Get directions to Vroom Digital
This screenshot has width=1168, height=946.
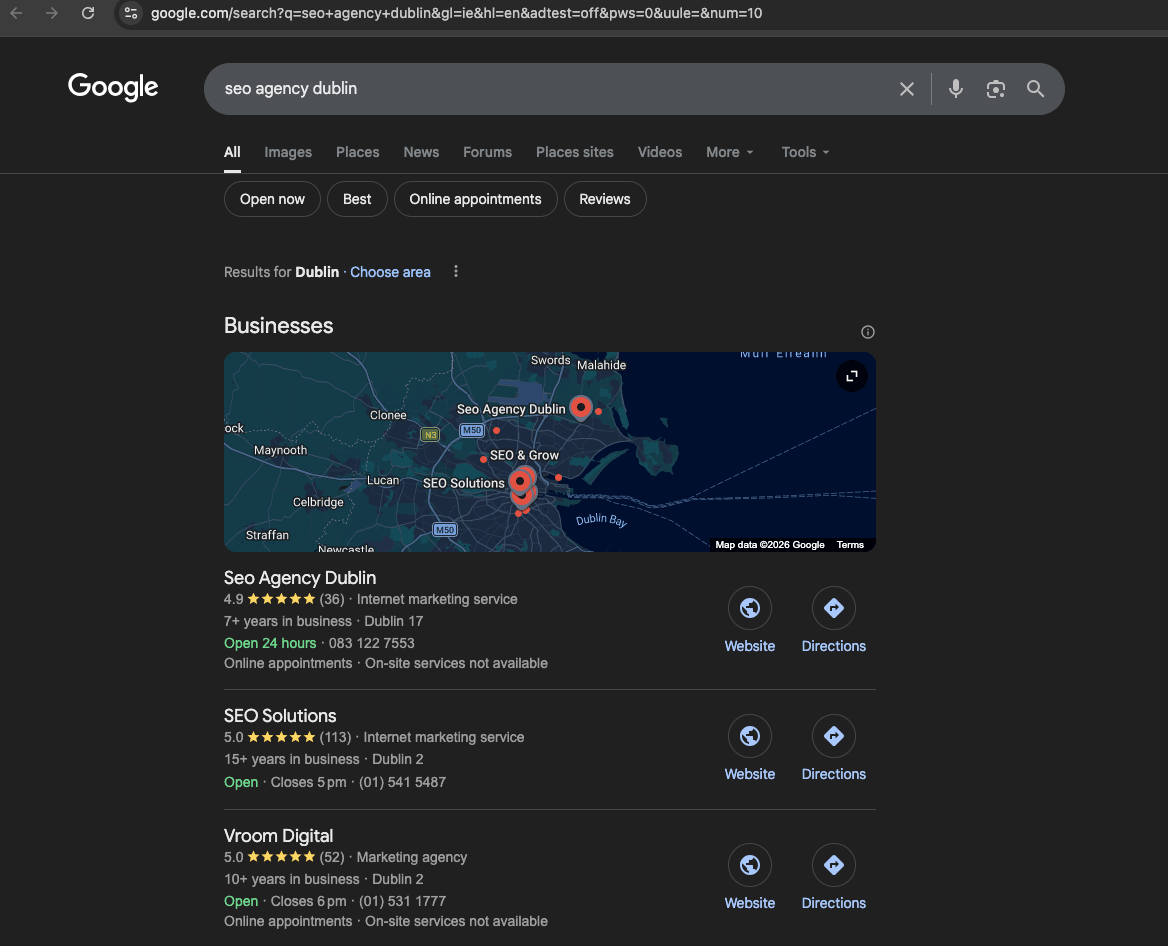coord(834,877)
